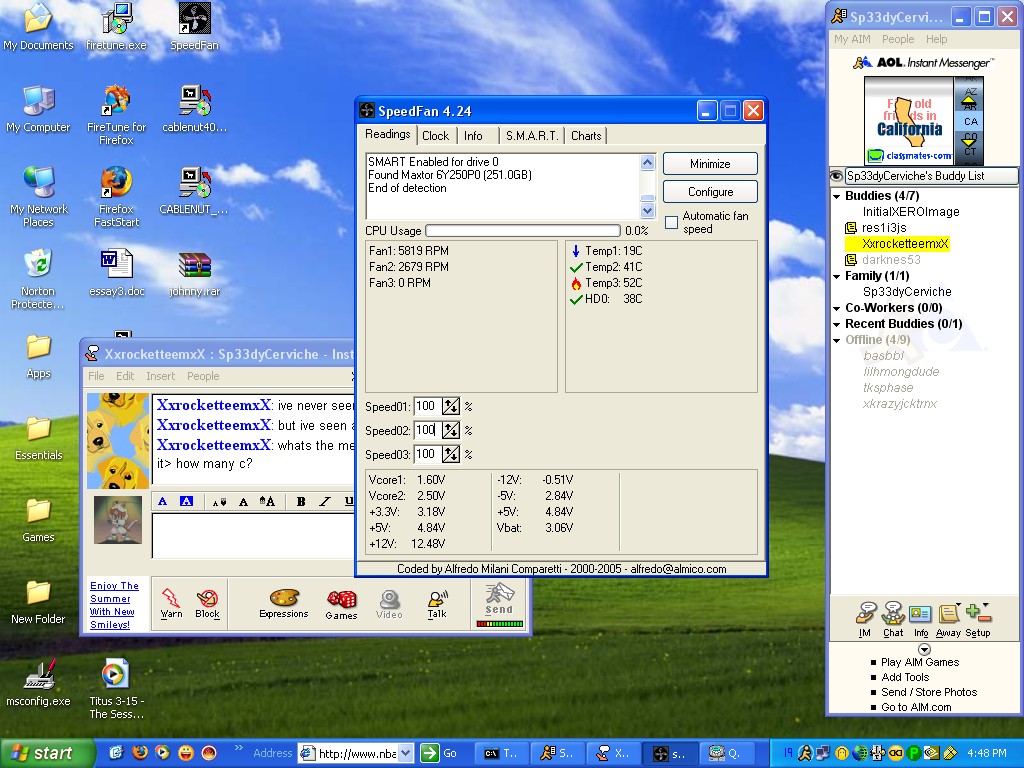Switch to the S.M.A.R.T. tab
The width and height of the screenshot is (1024, 768).
tap(531, 136)
